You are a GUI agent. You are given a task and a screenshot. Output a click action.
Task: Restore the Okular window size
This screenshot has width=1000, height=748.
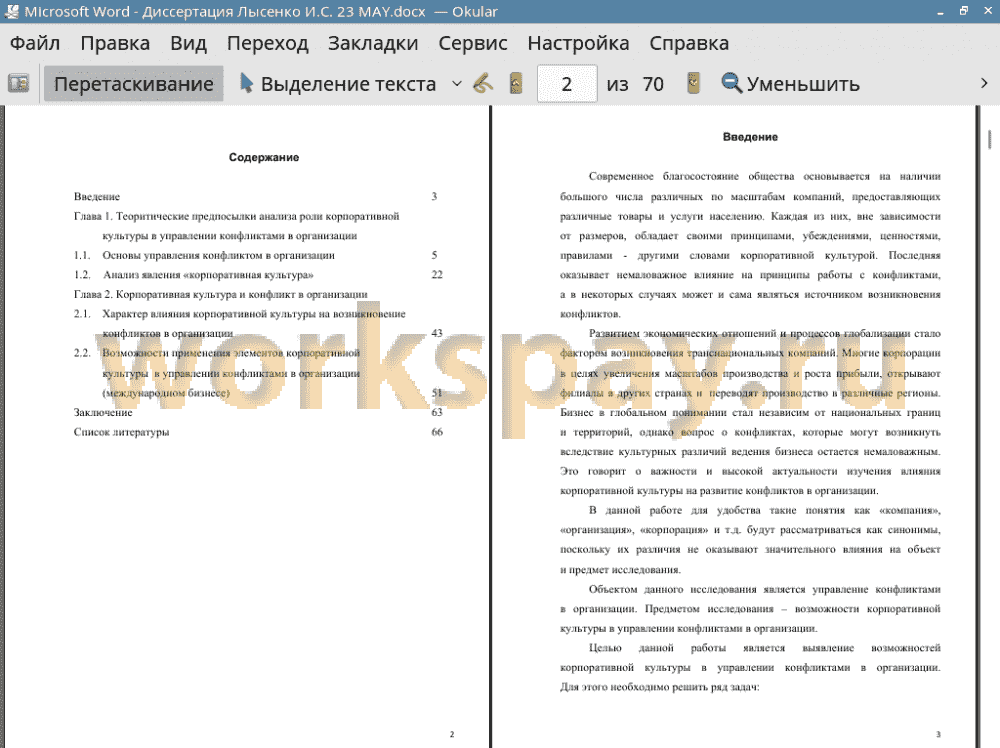(x=964, y=11)
